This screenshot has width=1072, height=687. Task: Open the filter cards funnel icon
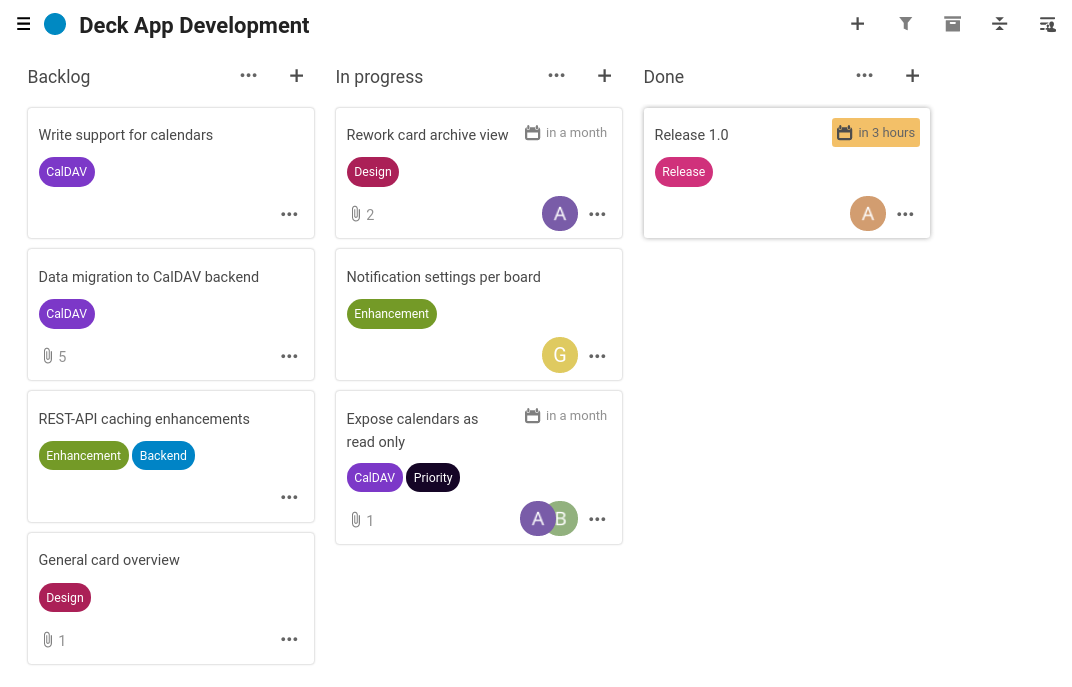pos(905,24)
